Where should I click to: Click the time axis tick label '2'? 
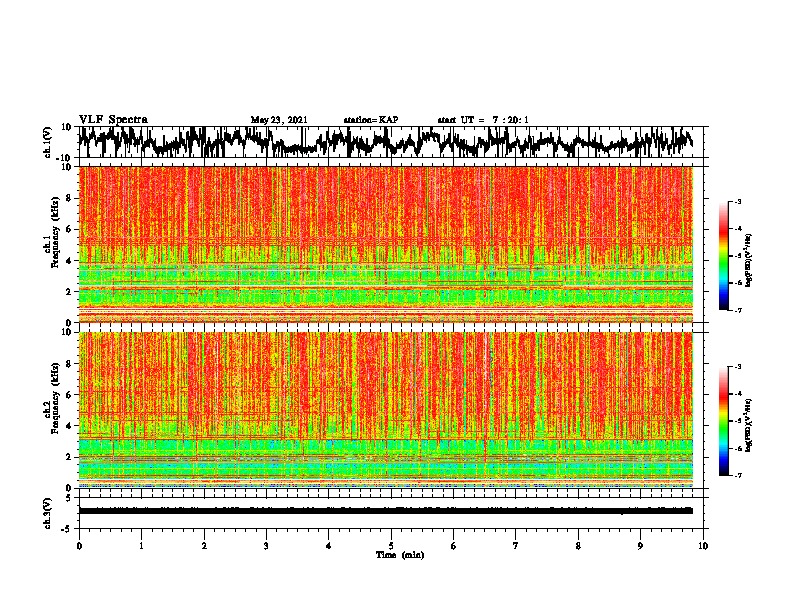pyautogui.click(x=204, y=546)
